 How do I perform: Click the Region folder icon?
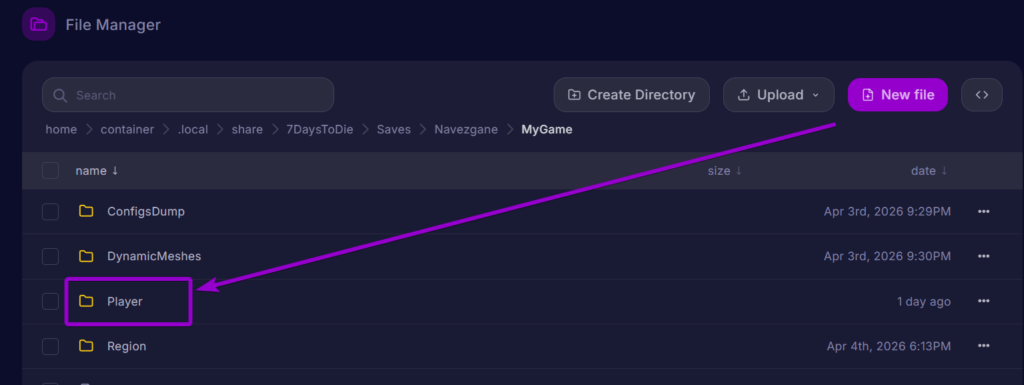[86, 346]
